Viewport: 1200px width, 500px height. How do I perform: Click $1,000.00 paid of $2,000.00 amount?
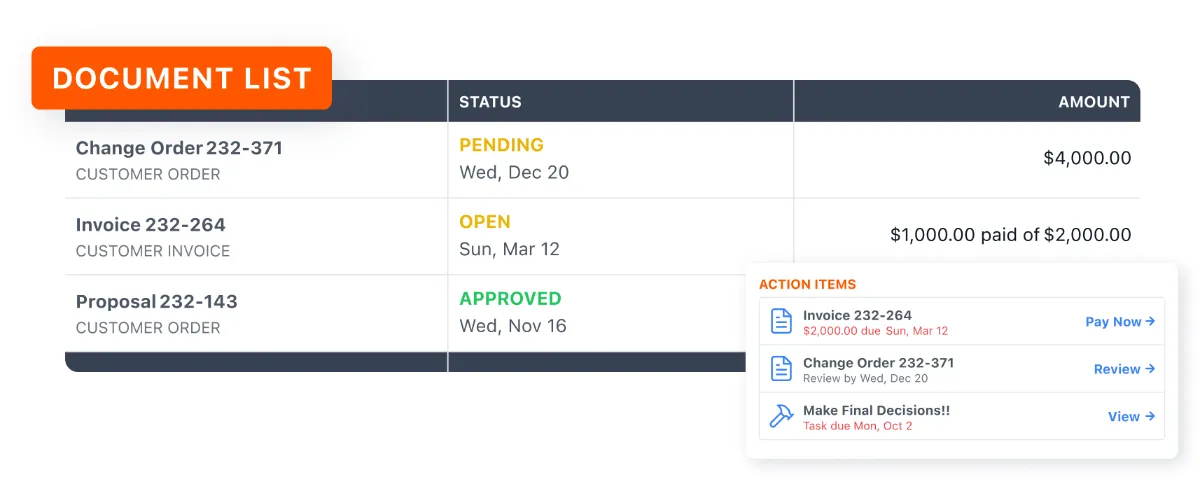(1011, 235)
